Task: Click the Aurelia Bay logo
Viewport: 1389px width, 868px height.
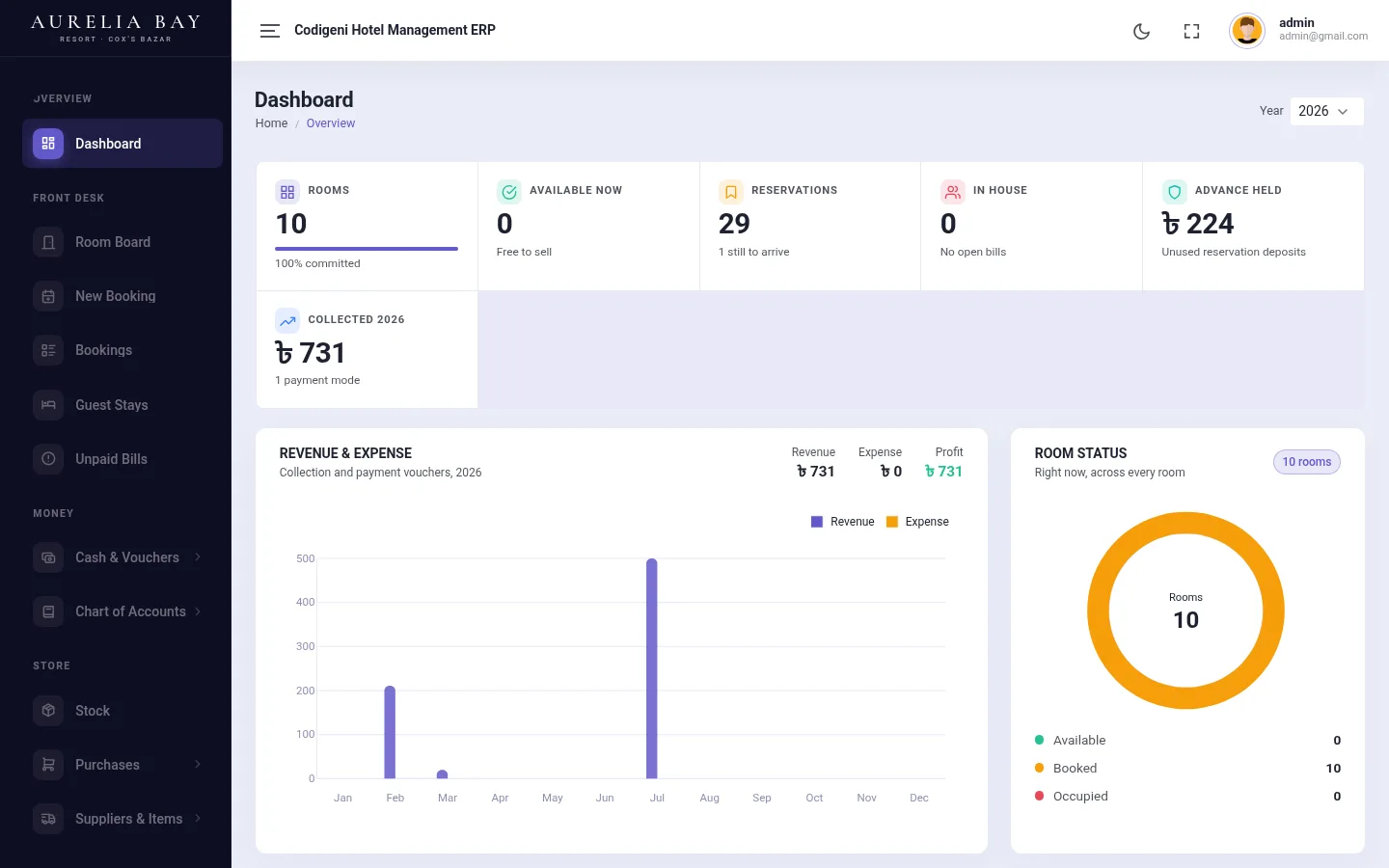Action: pos(116,28)
